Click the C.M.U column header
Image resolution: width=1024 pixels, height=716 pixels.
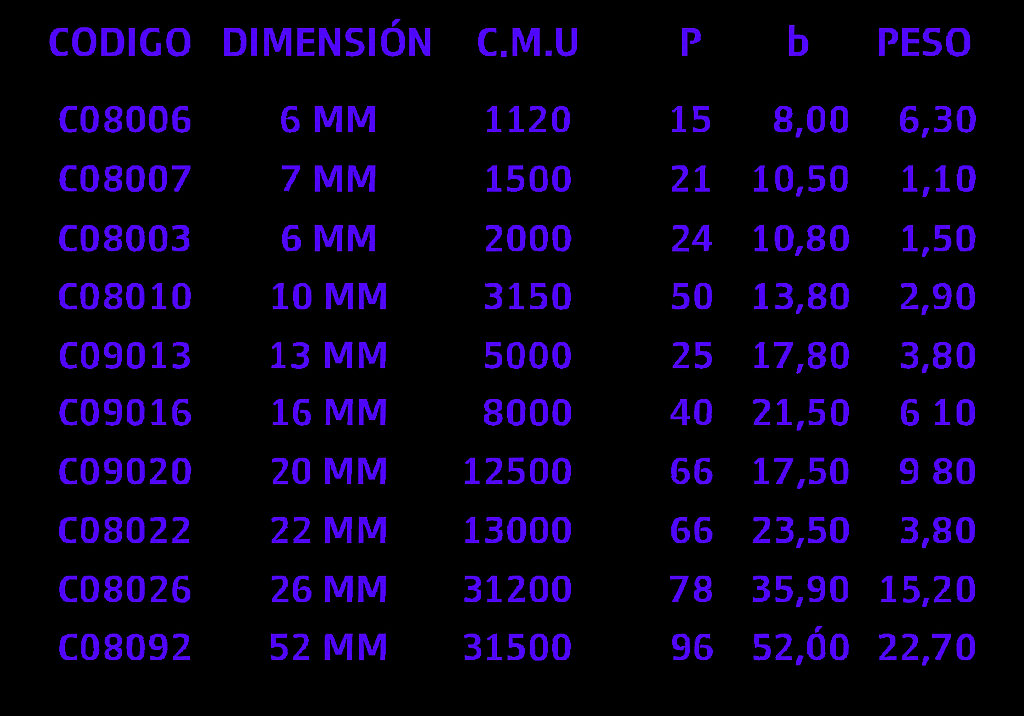pos(528,42)
